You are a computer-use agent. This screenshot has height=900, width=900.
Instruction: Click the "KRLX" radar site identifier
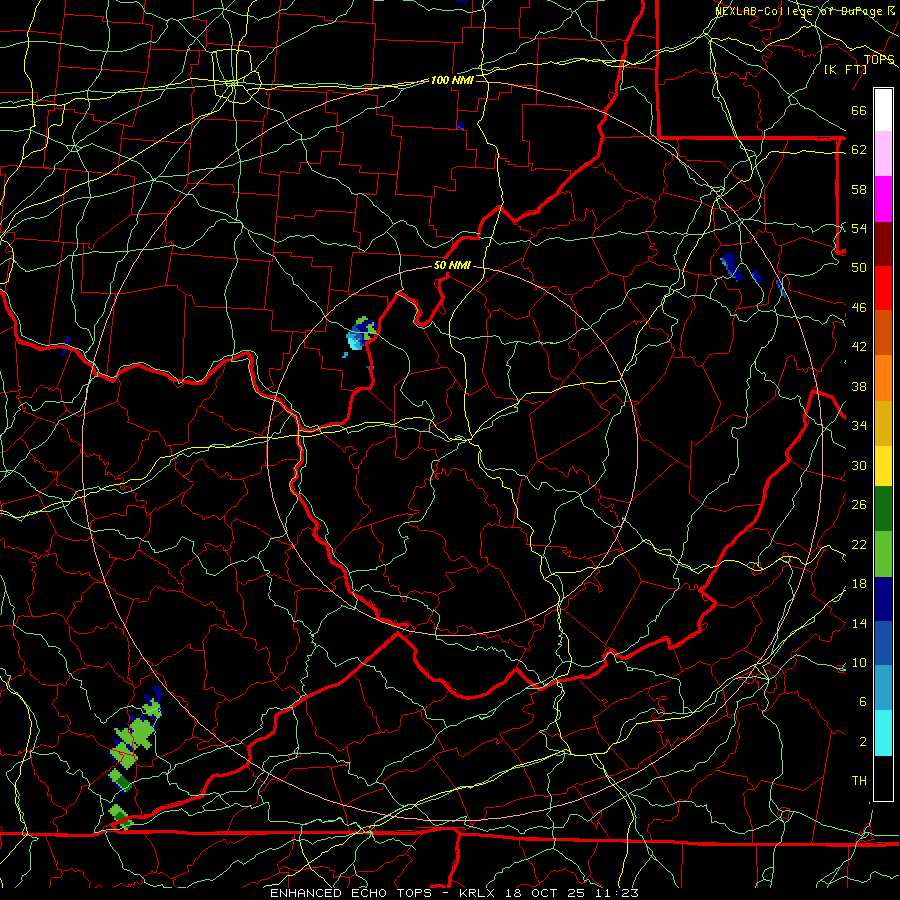tap(479, 893)
